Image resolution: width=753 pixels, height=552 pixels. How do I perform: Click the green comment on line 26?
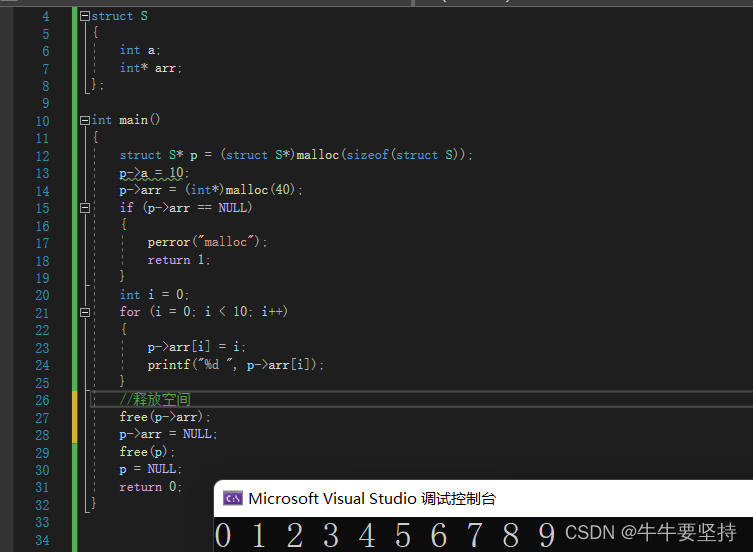point(155,399)
